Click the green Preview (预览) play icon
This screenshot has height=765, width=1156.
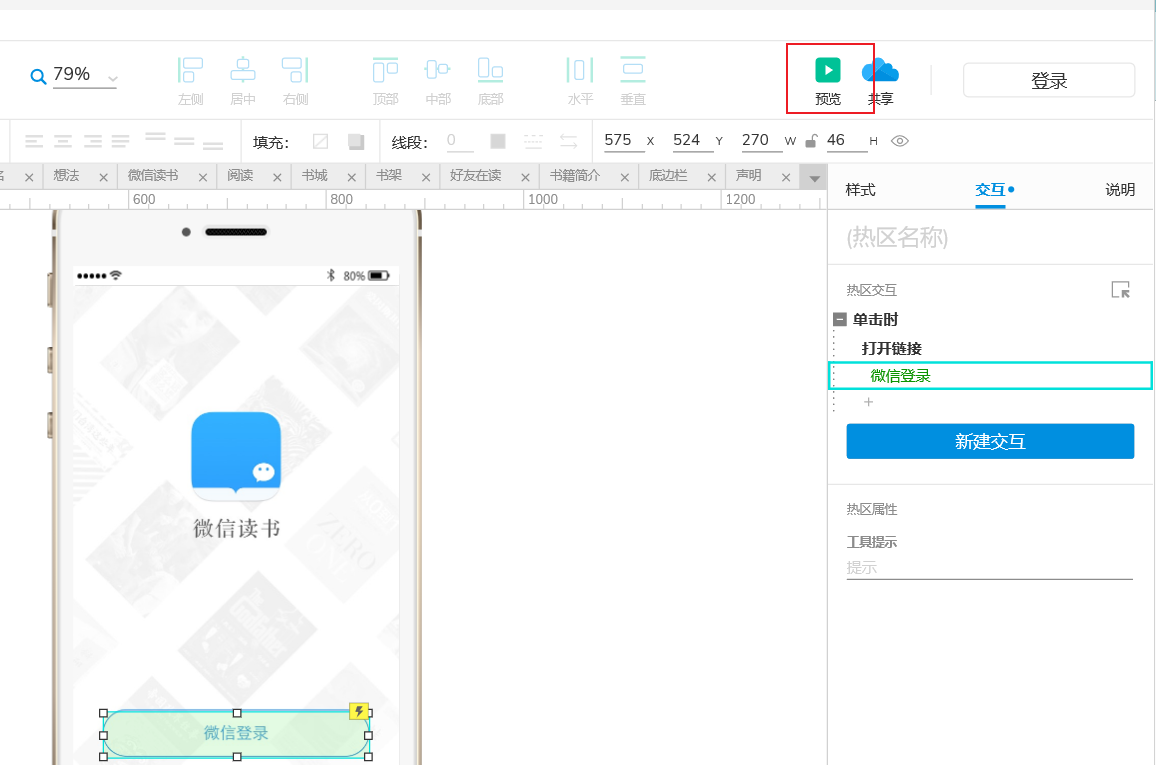pyautogui.click(x=827, y=71)
